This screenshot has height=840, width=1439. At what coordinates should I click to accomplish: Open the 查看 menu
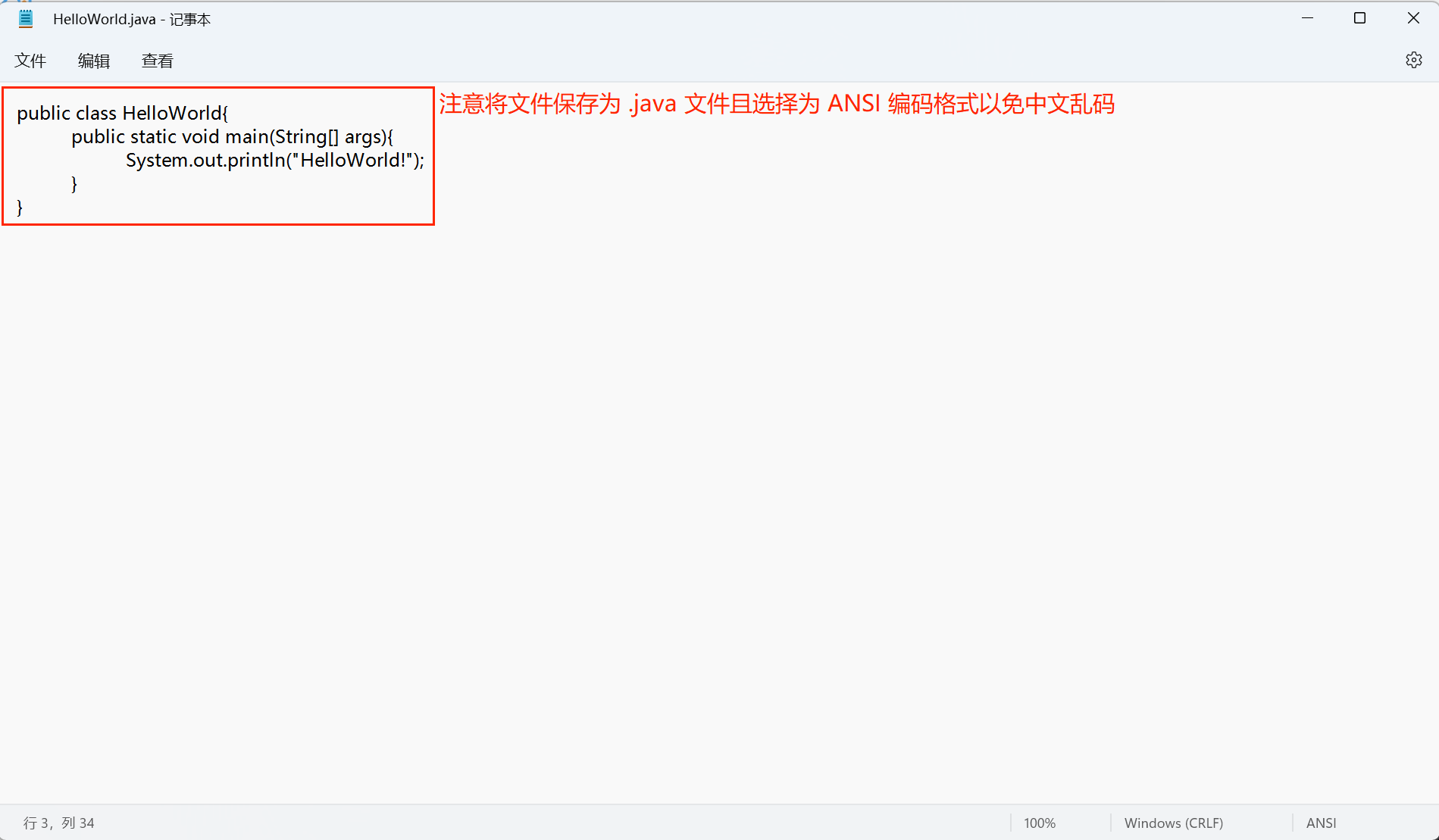158,61
